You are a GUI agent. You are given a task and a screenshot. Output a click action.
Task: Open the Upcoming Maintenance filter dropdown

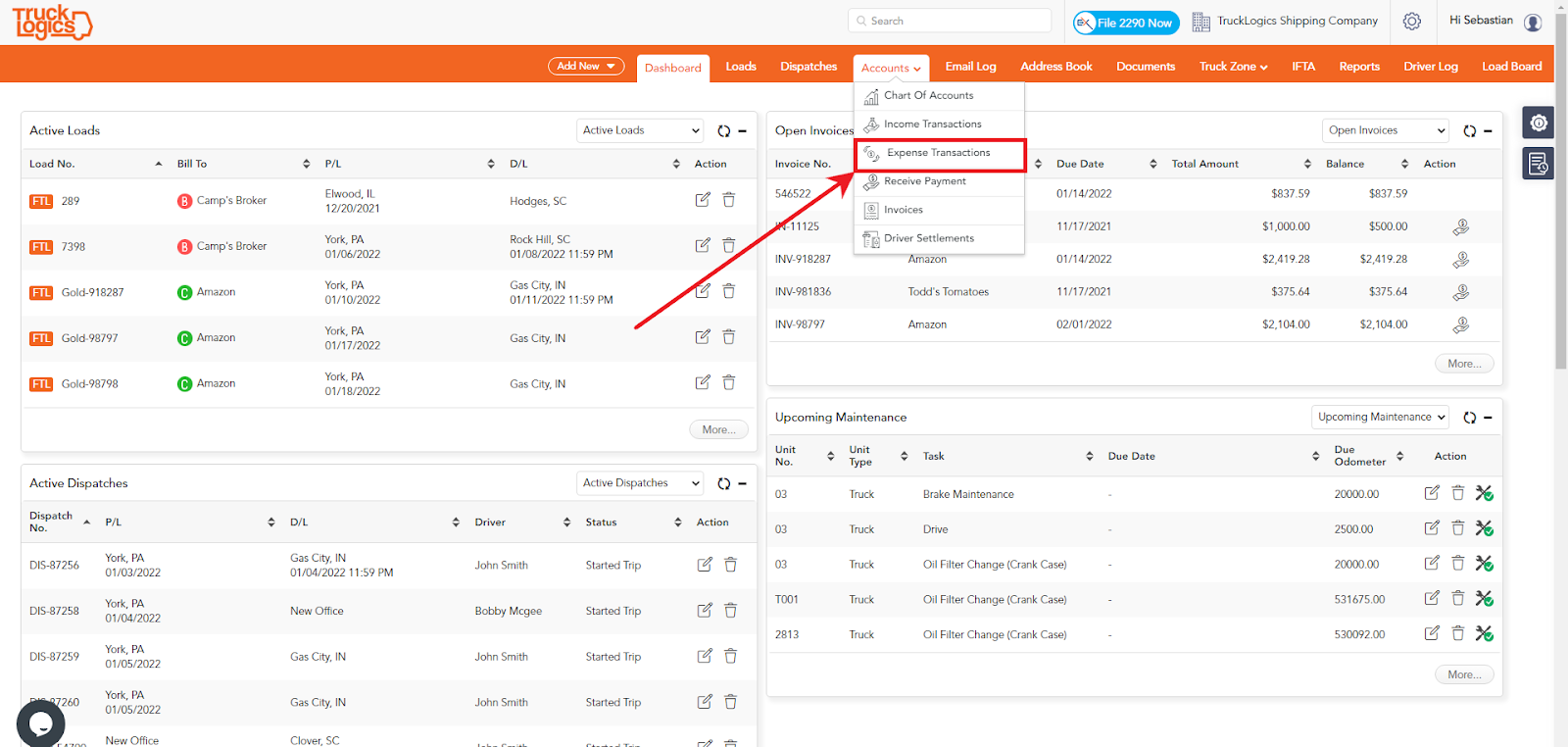point(1381,418)
